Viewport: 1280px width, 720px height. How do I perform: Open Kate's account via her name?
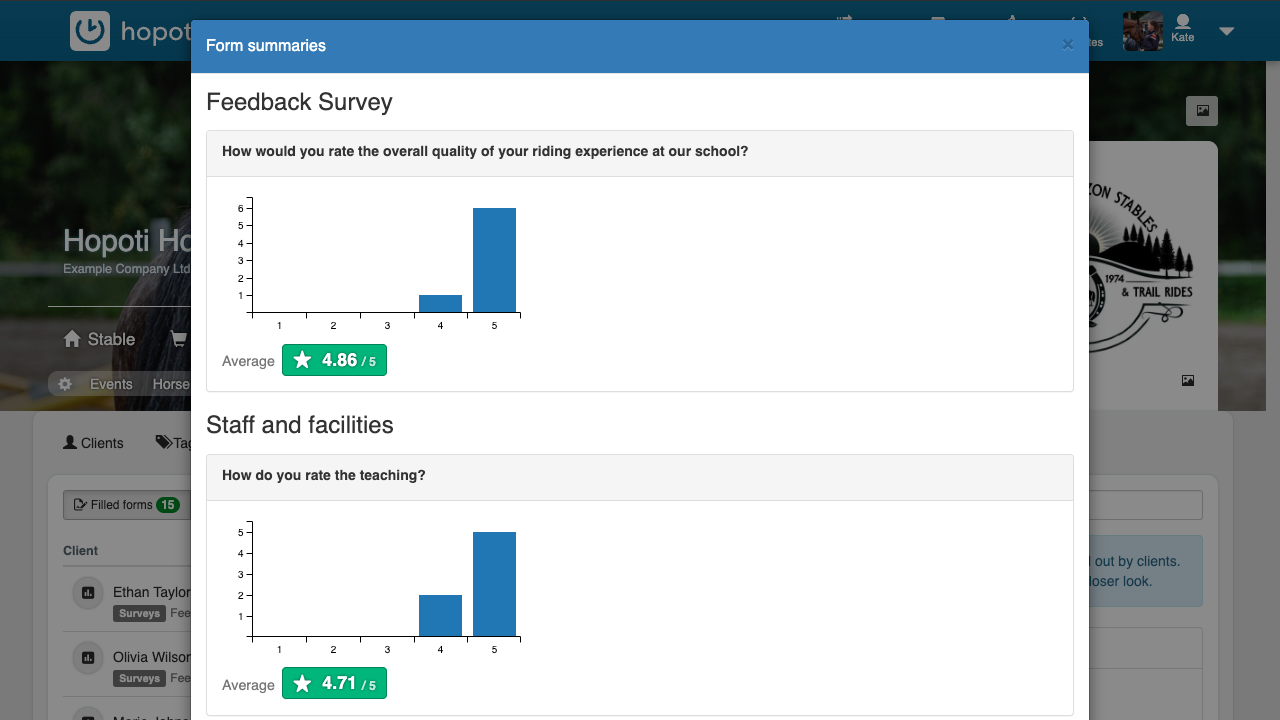[1183, 36]
